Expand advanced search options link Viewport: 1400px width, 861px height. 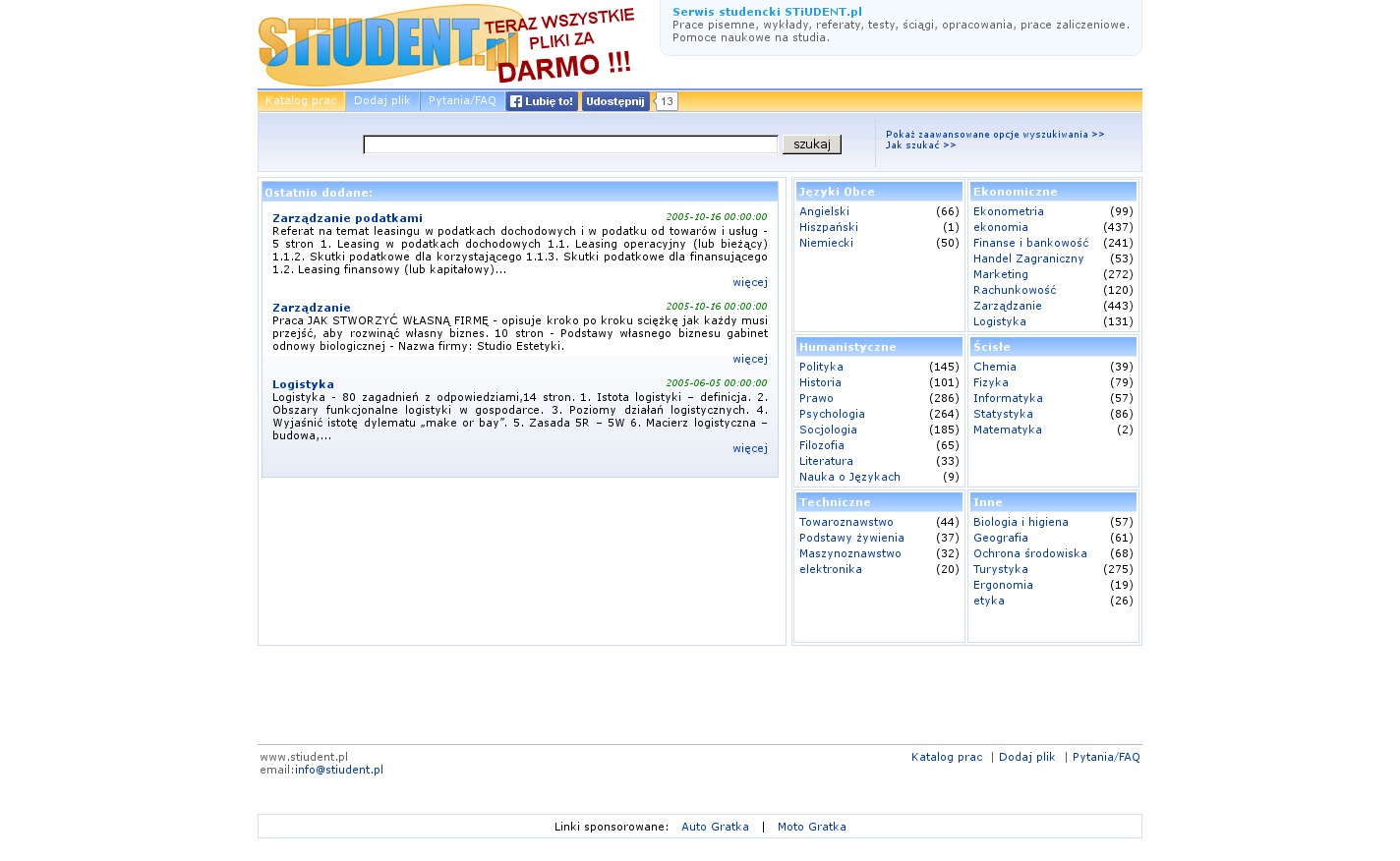(x=994, y=135)
